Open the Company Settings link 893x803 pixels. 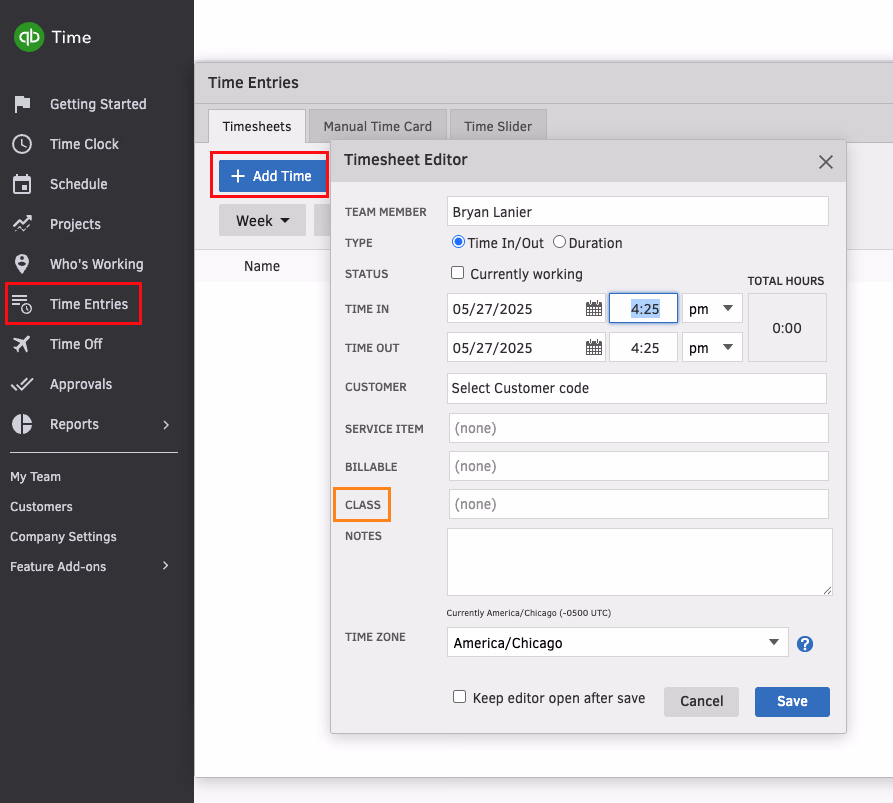63,537
